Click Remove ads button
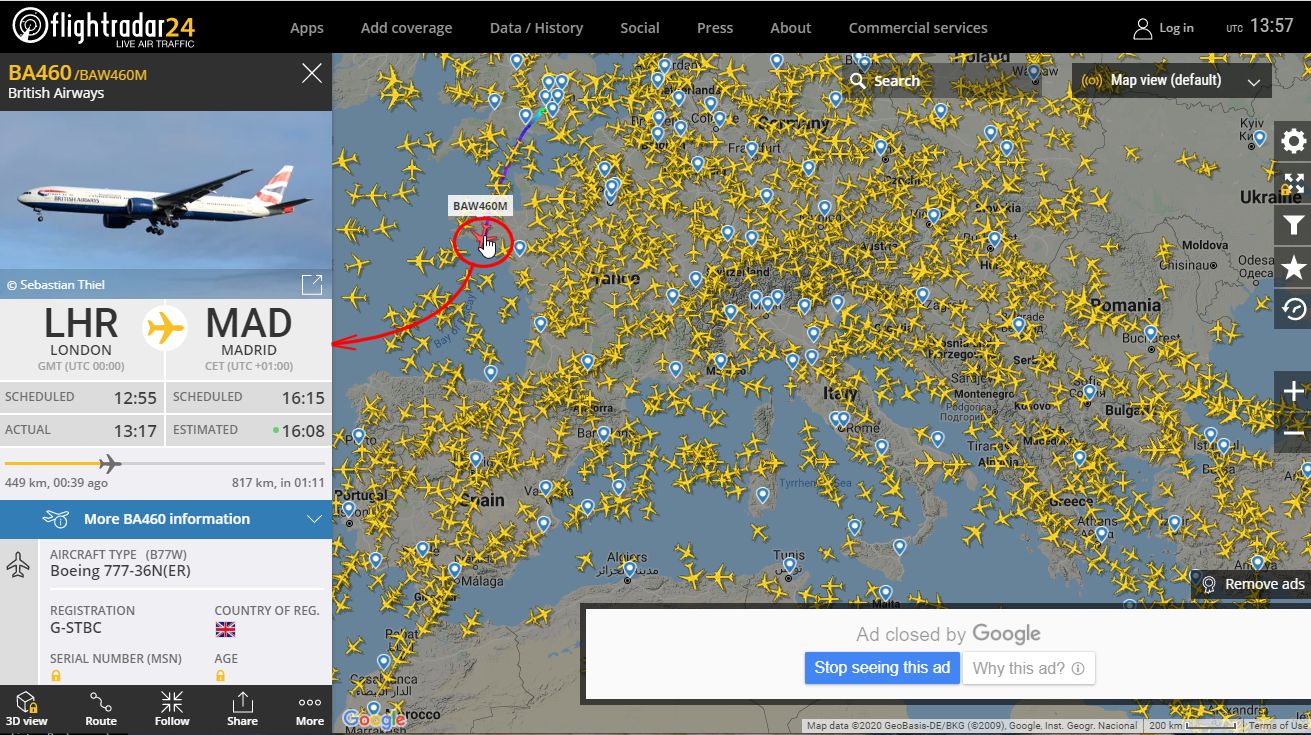Viewport: 1311px width, 735px height. coord(1252,584)
